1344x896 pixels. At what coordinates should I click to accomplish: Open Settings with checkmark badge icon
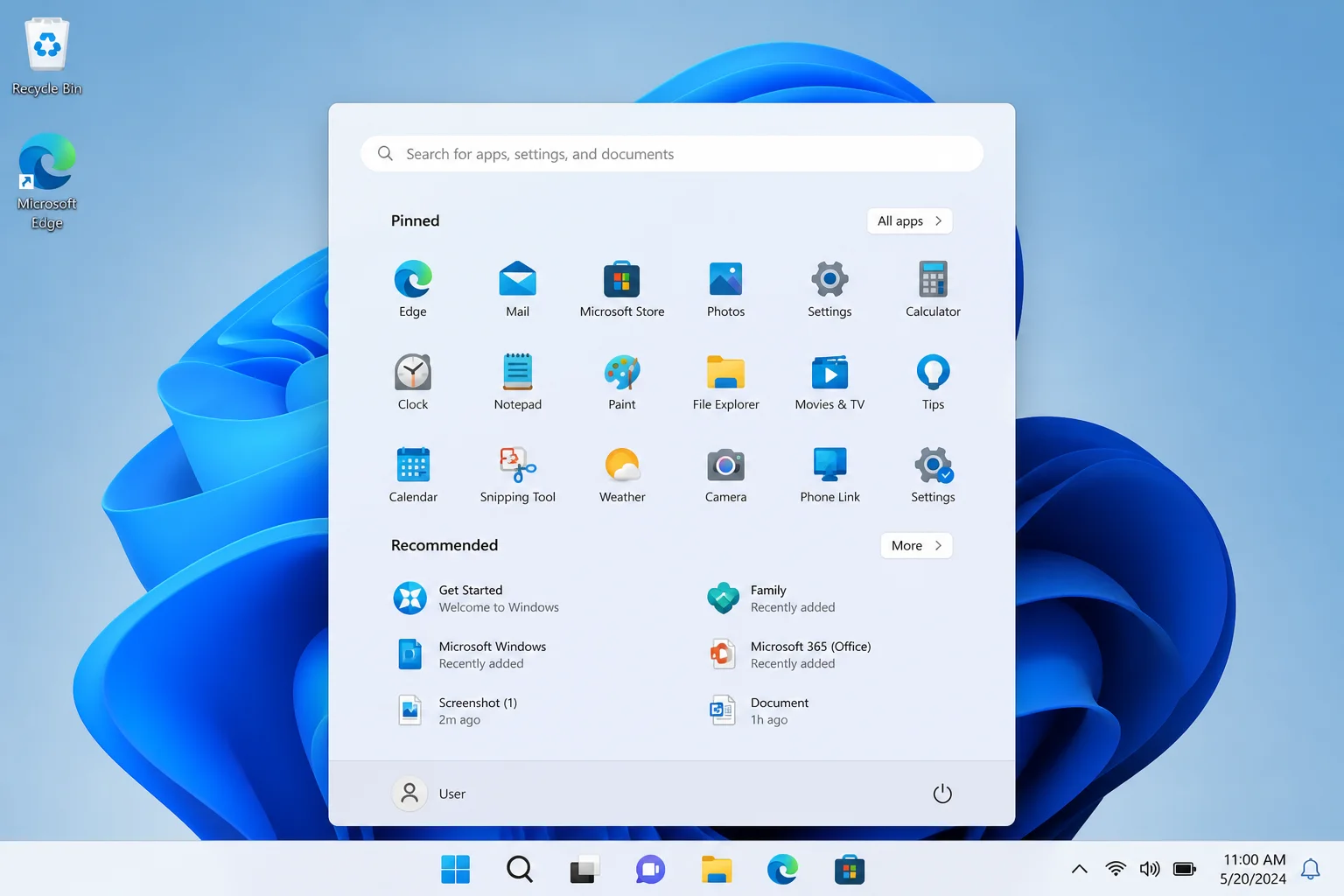pyautogui.click(x=933, y=475)
